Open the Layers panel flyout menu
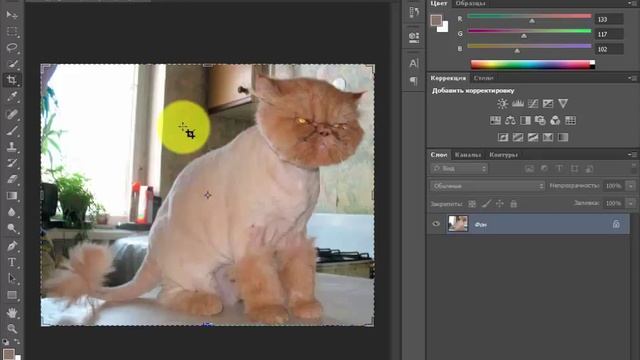Screen dimensions: 640x360 632,155
